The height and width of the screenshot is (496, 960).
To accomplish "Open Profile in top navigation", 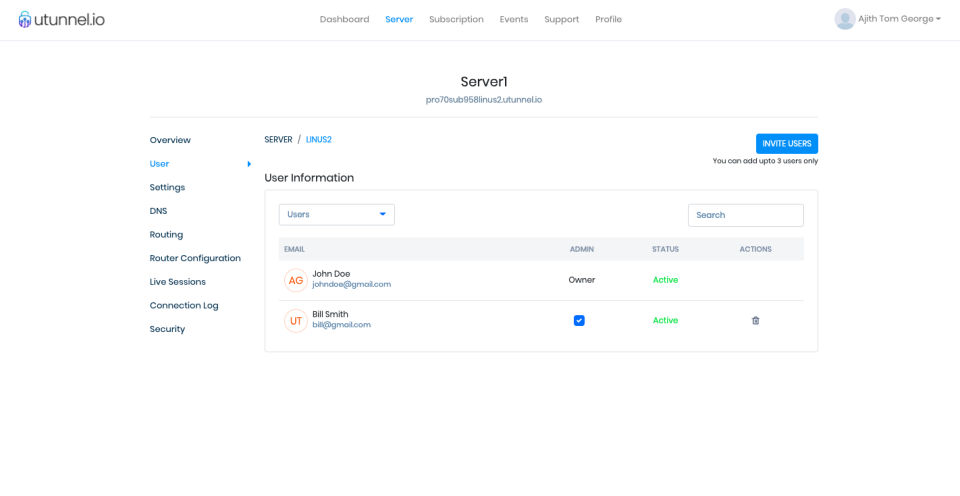I will pos(609,19).
